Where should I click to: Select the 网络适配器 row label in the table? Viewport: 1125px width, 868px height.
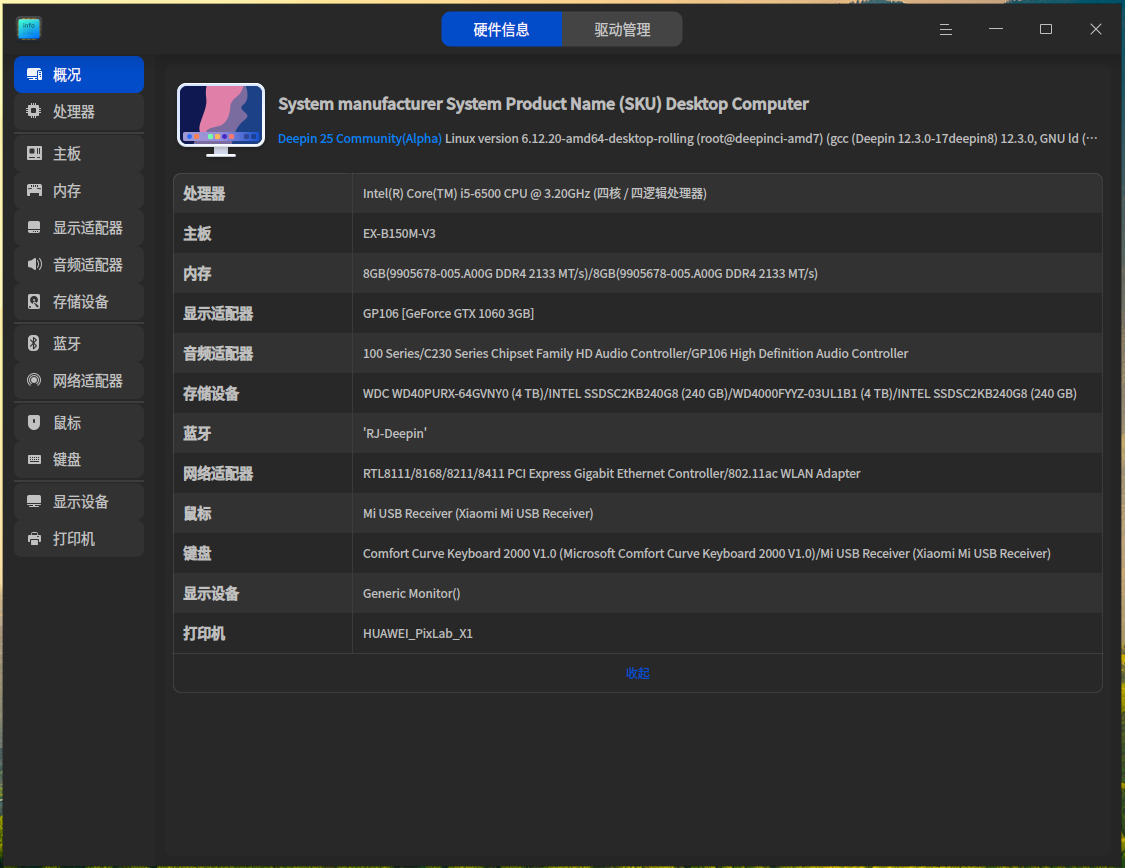[218, 473]
